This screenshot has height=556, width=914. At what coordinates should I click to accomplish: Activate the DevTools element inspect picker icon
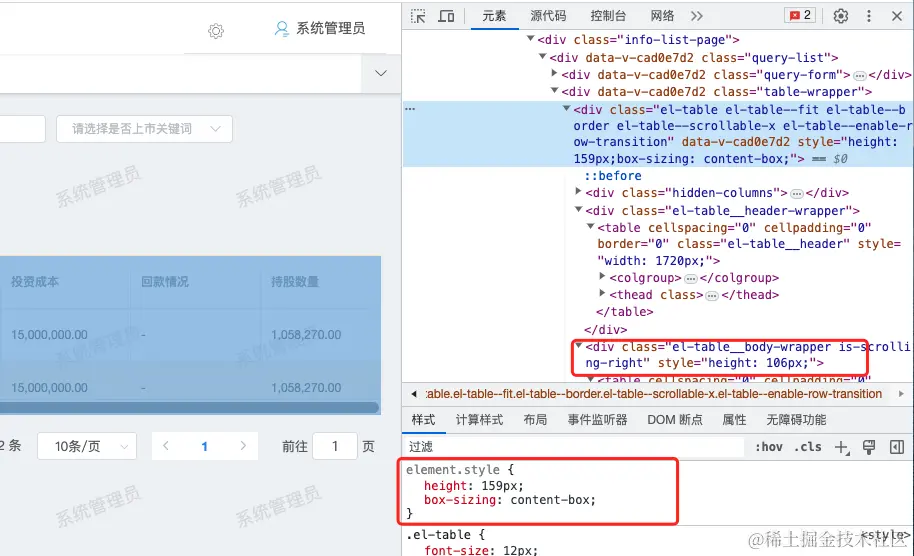click(x=418, y=16)
